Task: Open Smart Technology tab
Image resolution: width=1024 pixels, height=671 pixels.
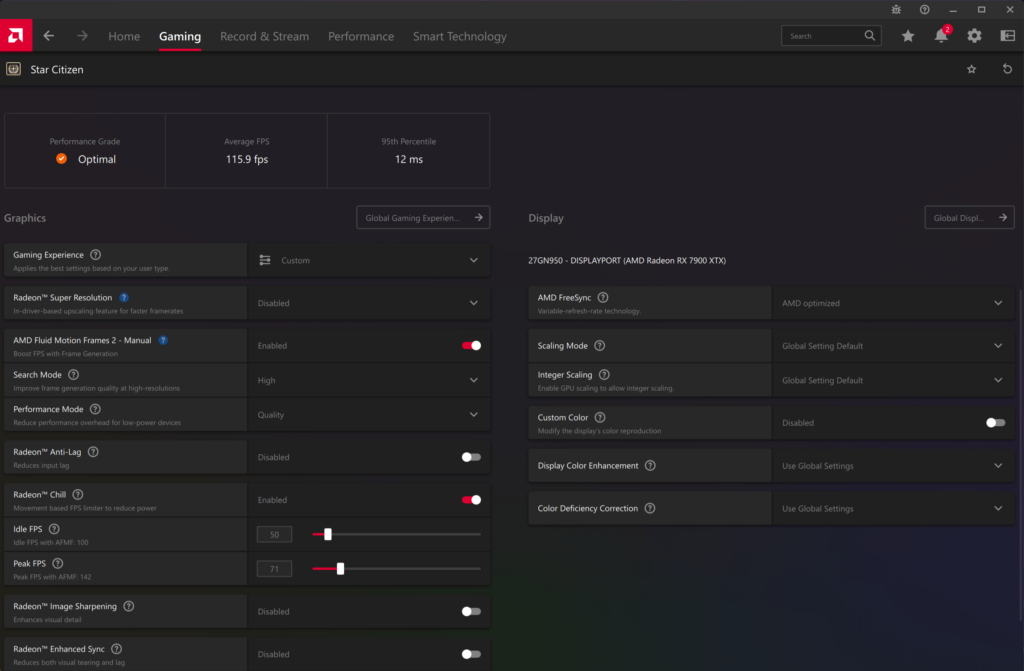Action: click(x=460, y=37)
